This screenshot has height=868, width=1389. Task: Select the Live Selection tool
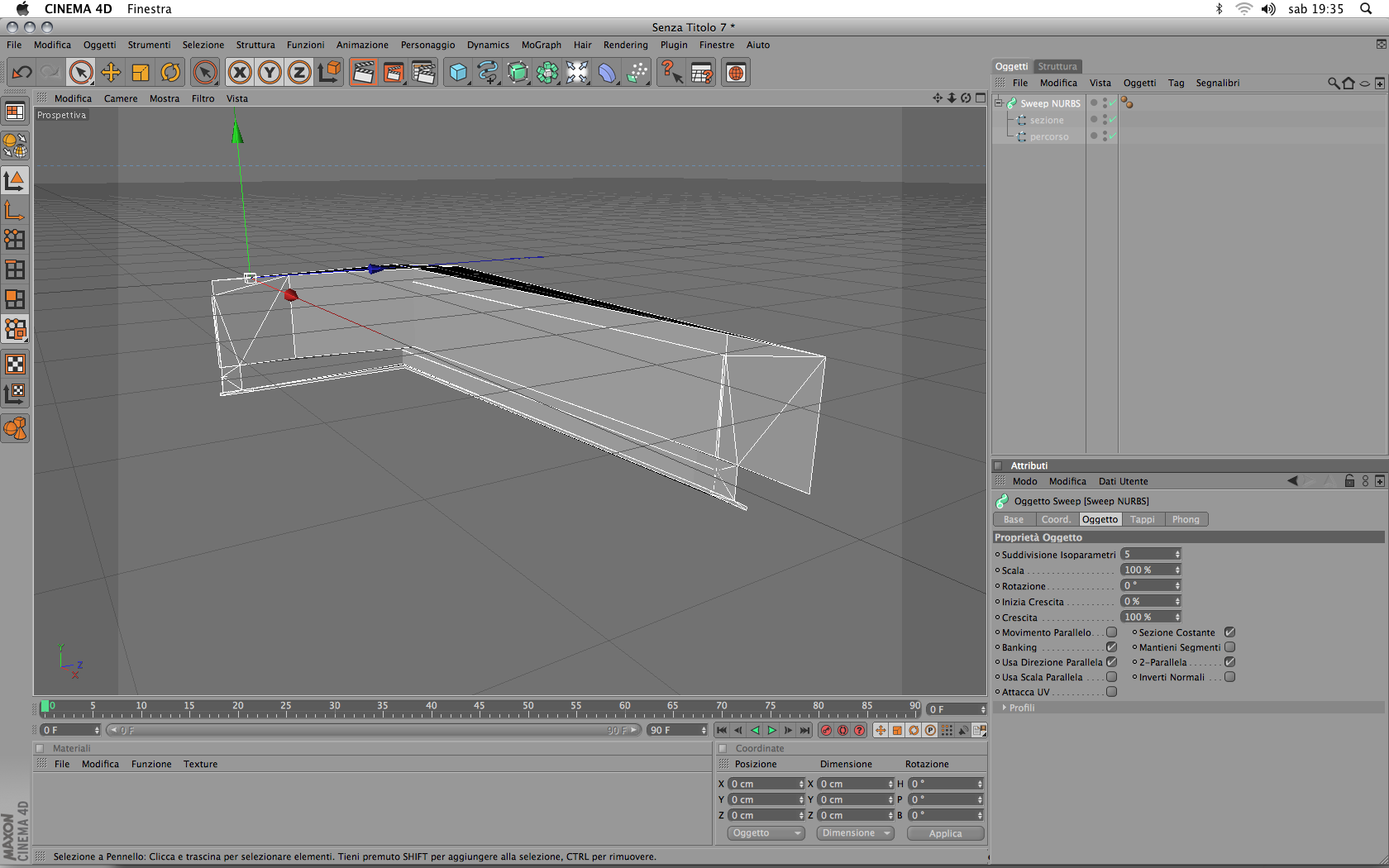click(x=81, y=73)
